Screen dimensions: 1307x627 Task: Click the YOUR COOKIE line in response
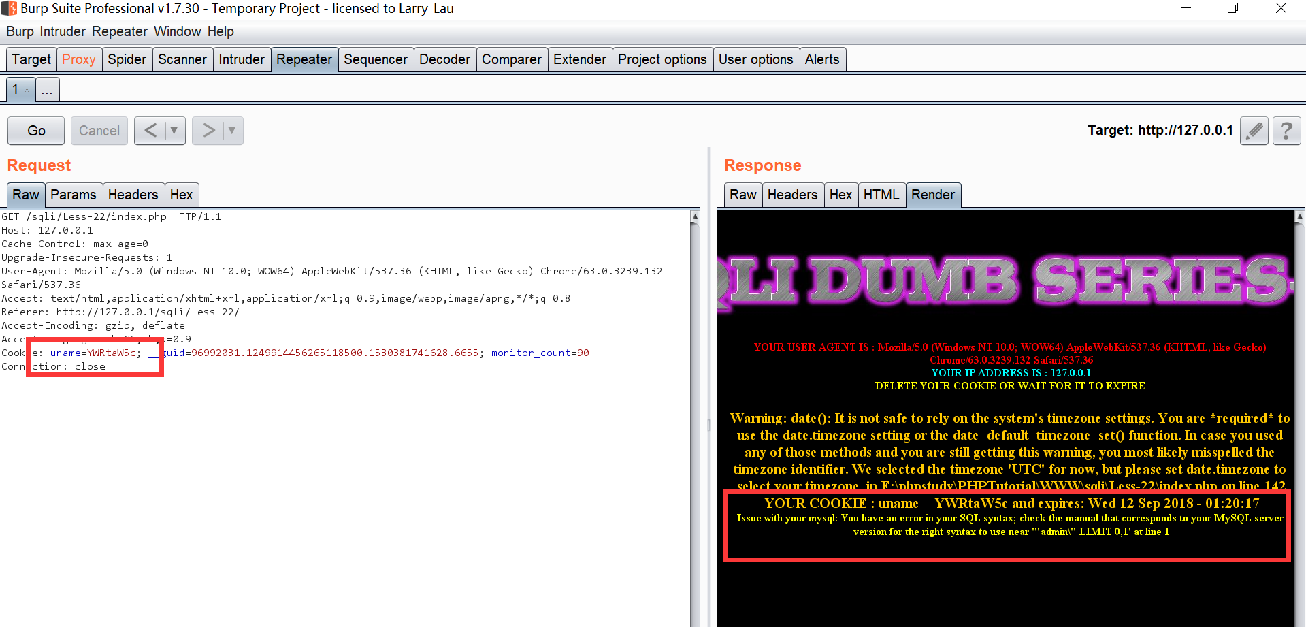click(1011, 503)
